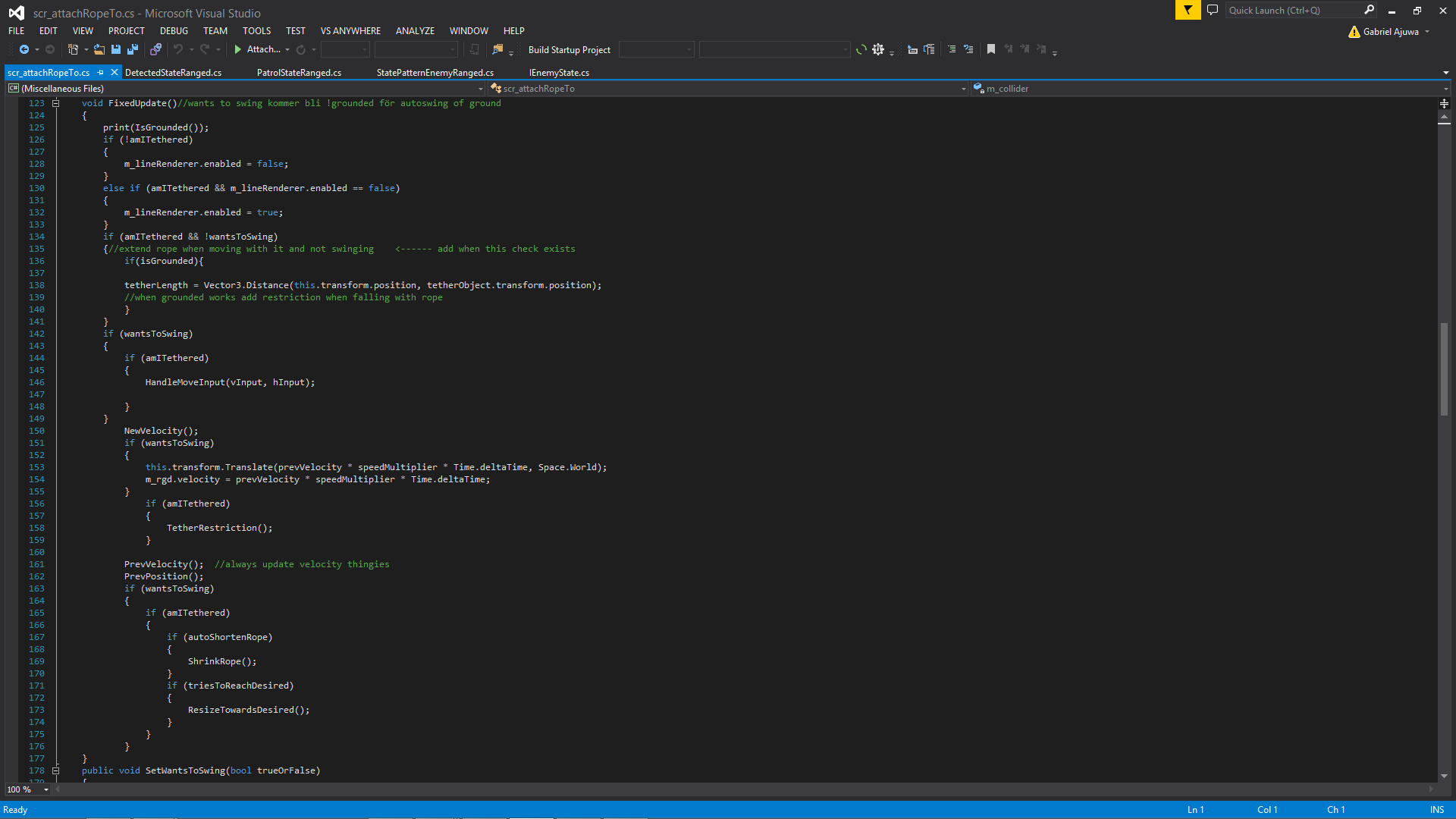The image size is (1456, 819).
Task: Click the circular Restart icon beside Attach
Action: [x=301, y=49]
